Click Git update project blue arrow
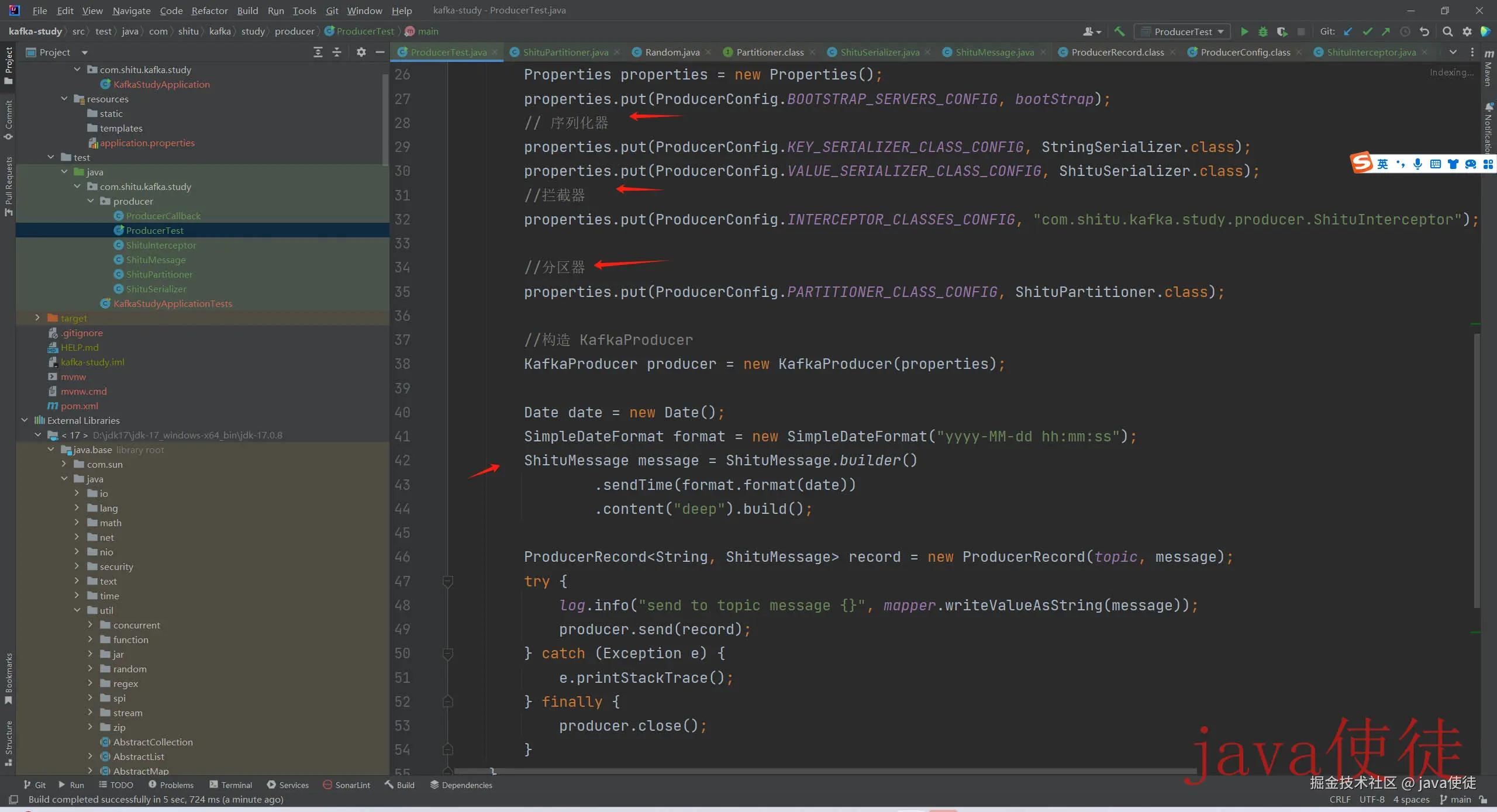The height and width of the screenshot is (812, 1497). tap(1348, 32)
